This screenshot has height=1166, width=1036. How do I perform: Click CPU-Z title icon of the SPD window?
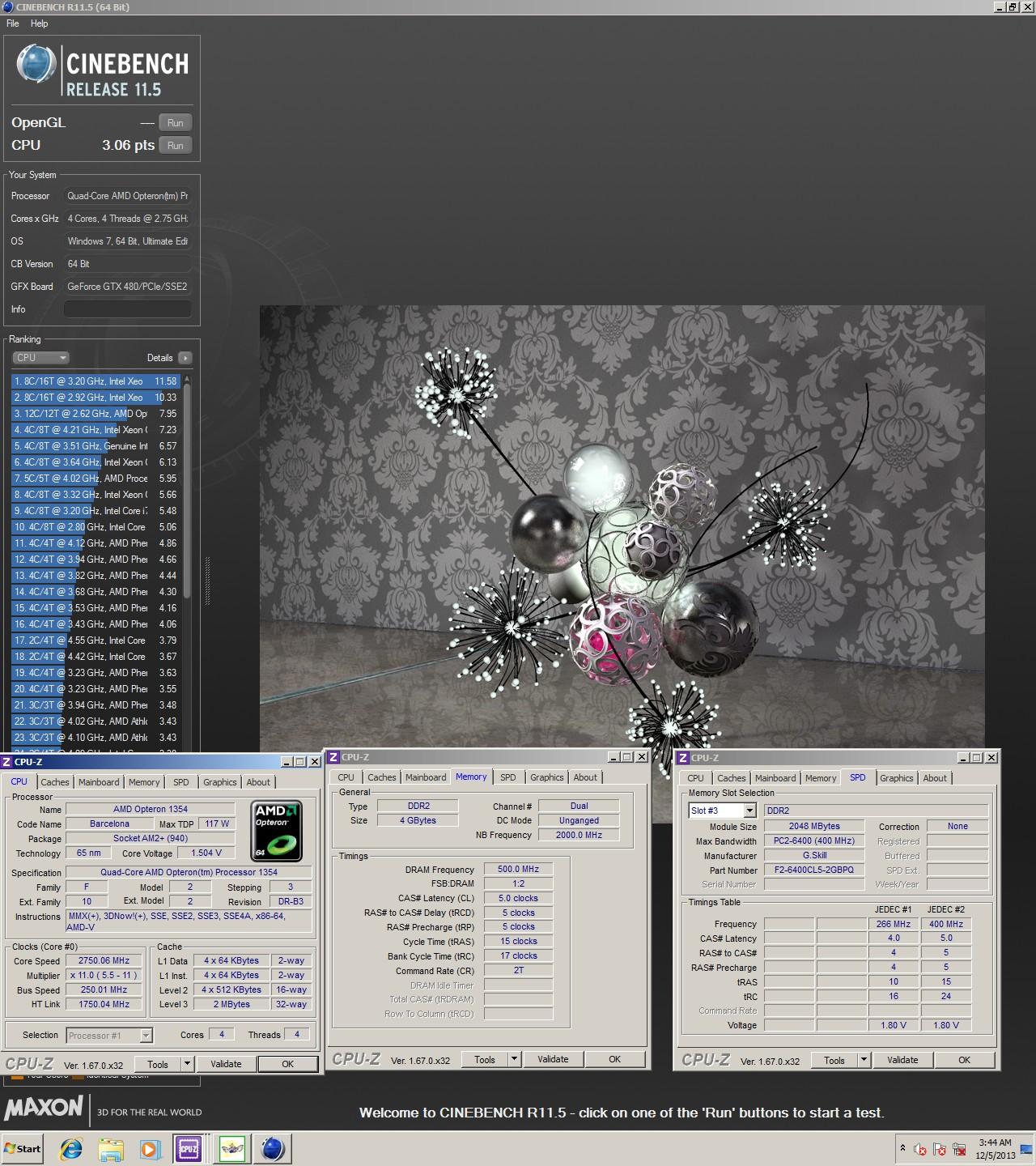(x=682, y=758)
